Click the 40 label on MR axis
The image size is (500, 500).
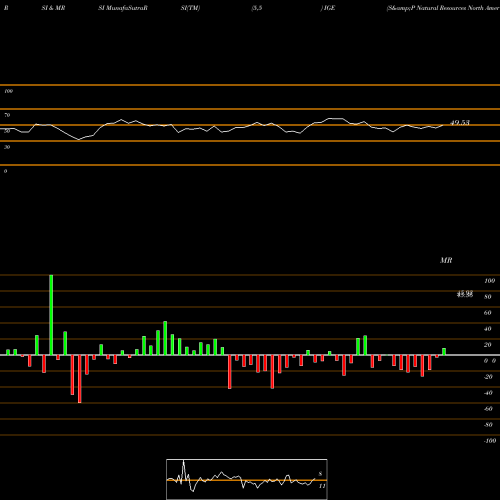(x=488, y=329)
